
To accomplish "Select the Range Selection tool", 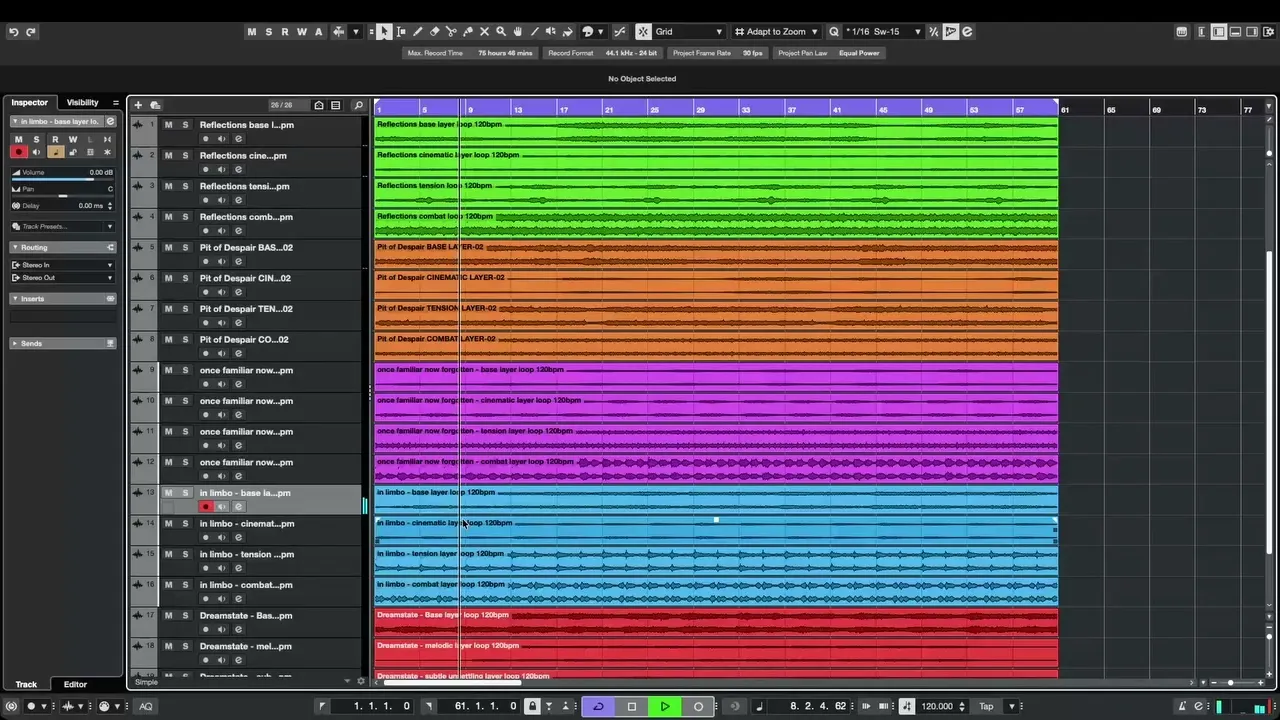I will point(401,32).
